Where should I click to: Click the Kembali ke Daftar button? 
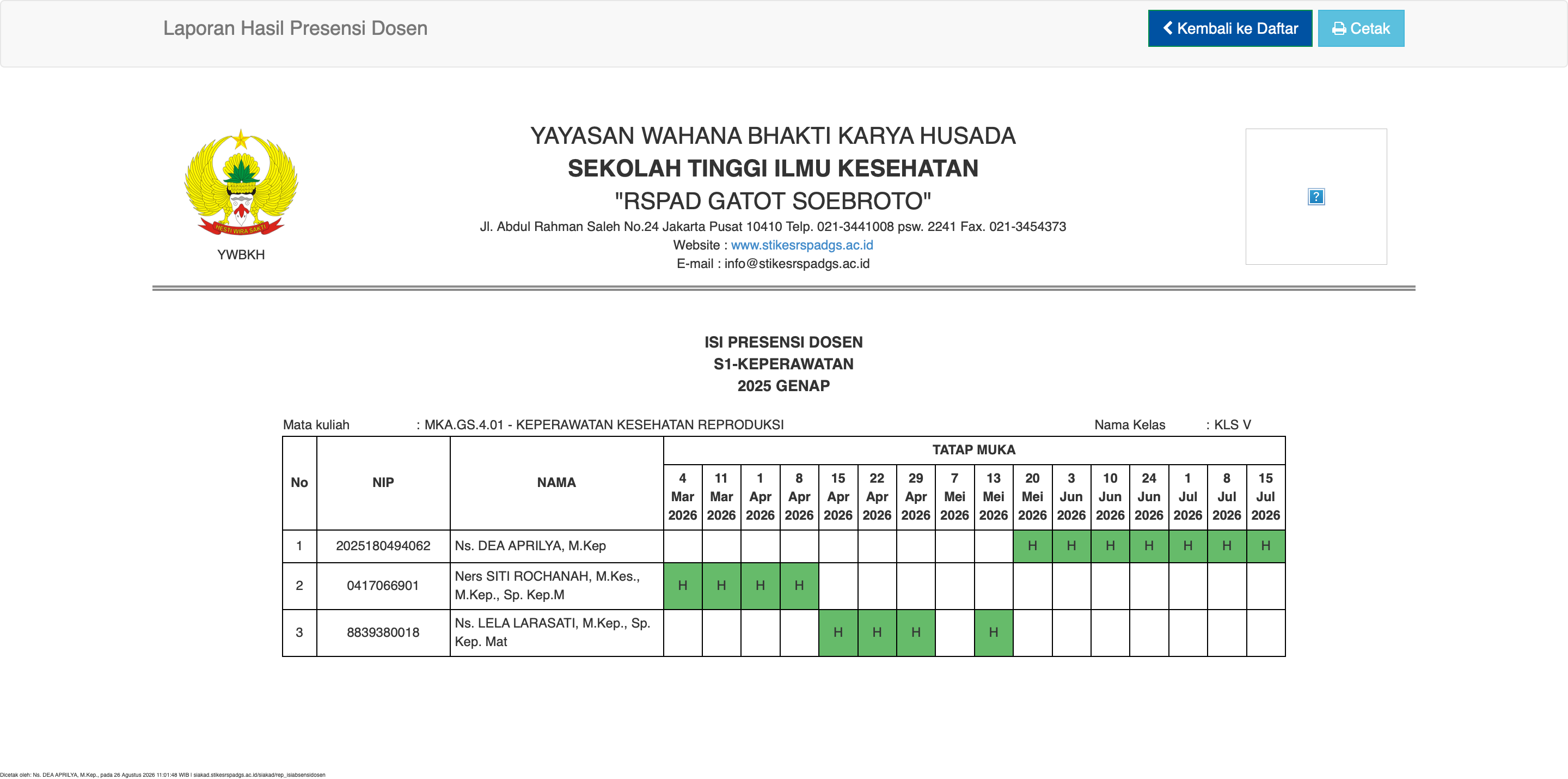(1229, 28)
